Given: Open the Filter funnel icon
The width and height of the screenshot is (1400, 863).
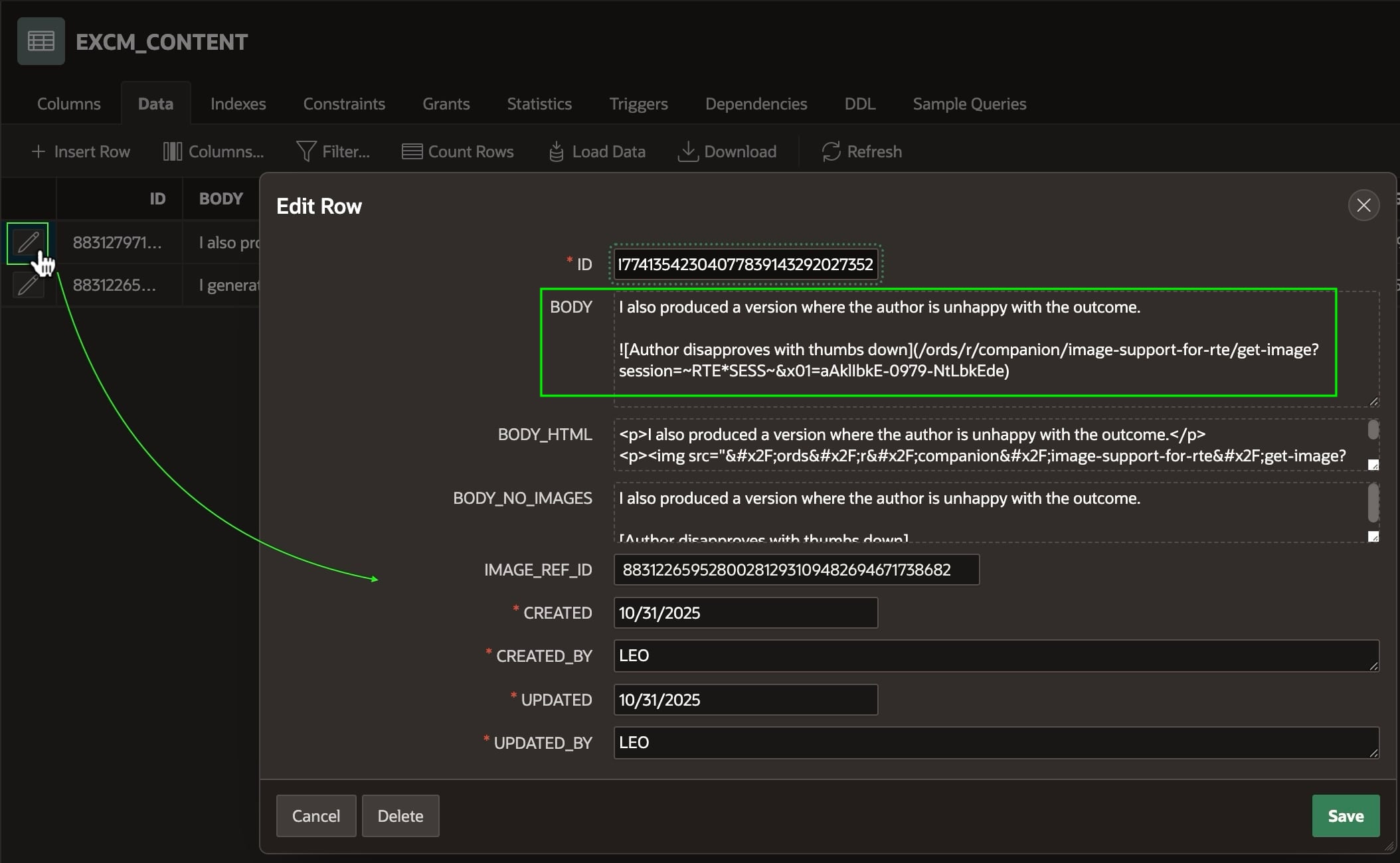Looking at the screenshot, I should (306, 152).
